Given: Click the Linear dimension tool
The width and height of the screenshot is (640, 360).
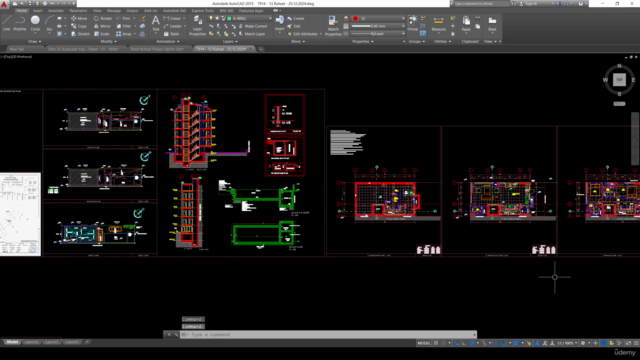Looking at the screenshot, I should coord(172,18).
